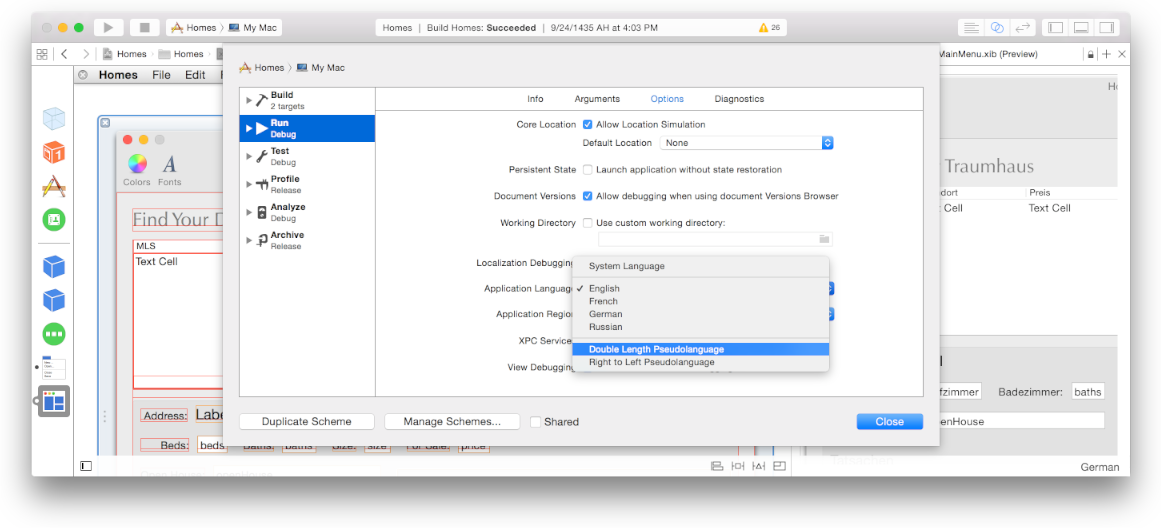
Task: Show the Standard editor
Action: (x=970, y=28)
